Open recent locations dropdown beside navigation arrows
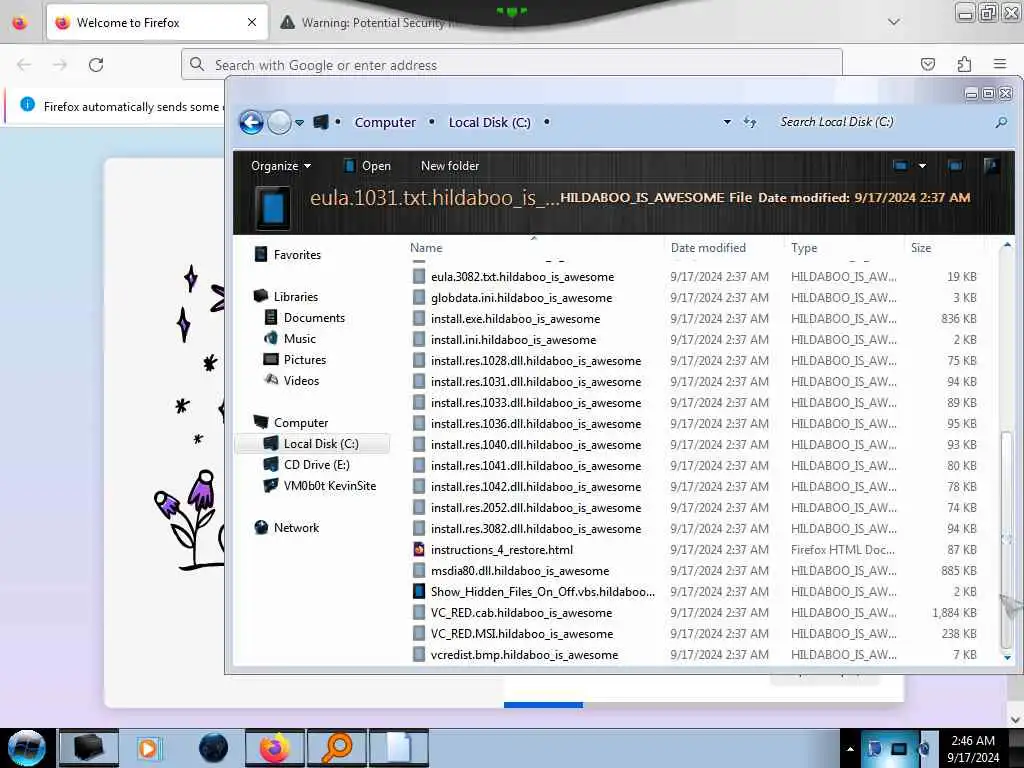Image resolution: width=1024 pixels, height=768 pixels. pos(299,123)
